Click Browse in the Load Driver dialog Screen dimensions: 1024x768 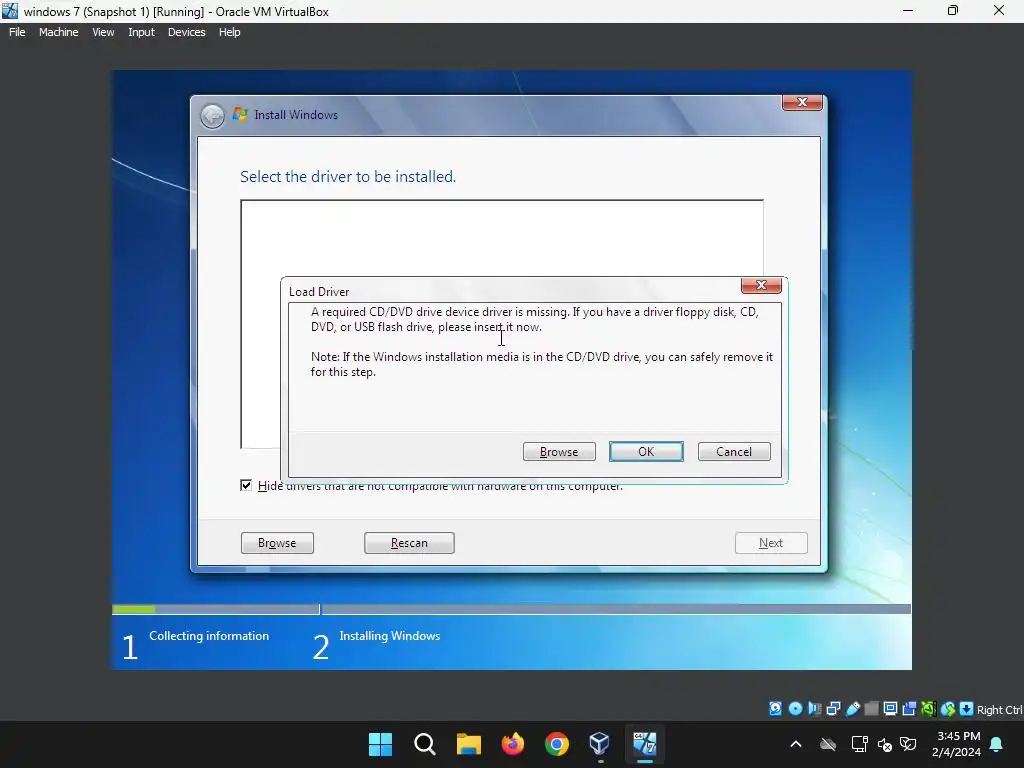559,452
